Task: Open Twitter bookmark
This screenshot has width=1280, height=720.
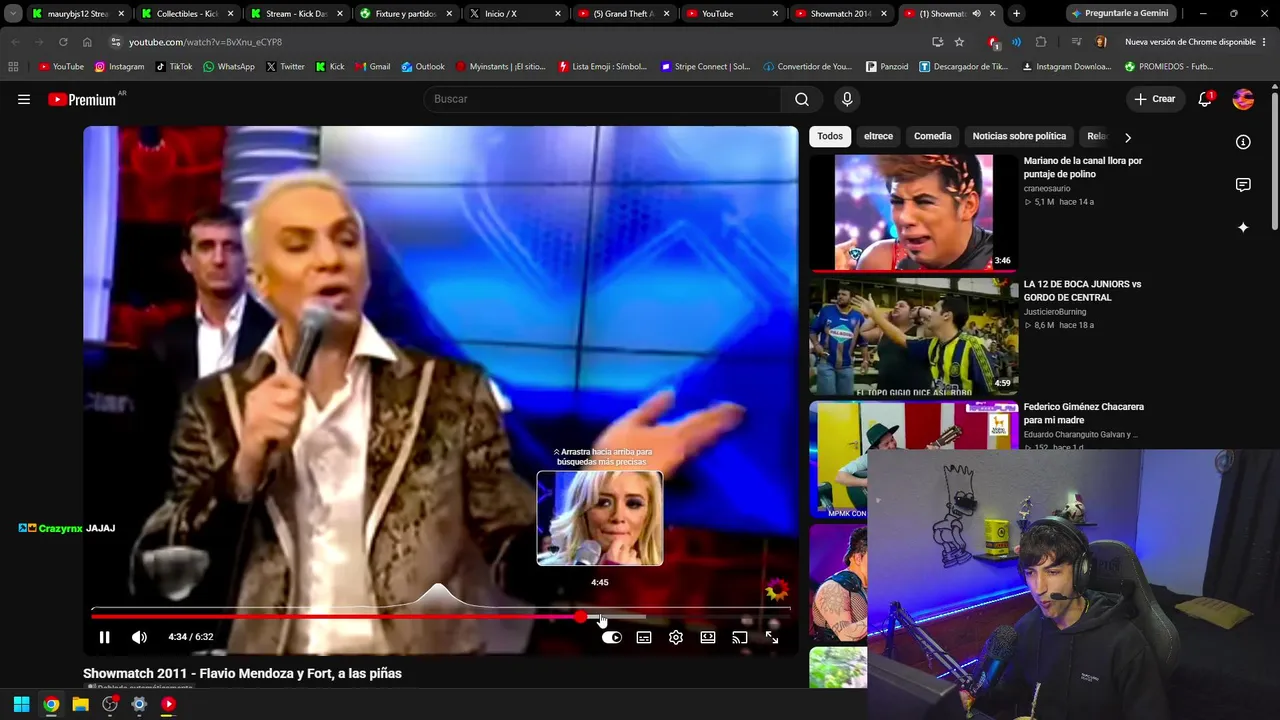Action: (285, 67)
